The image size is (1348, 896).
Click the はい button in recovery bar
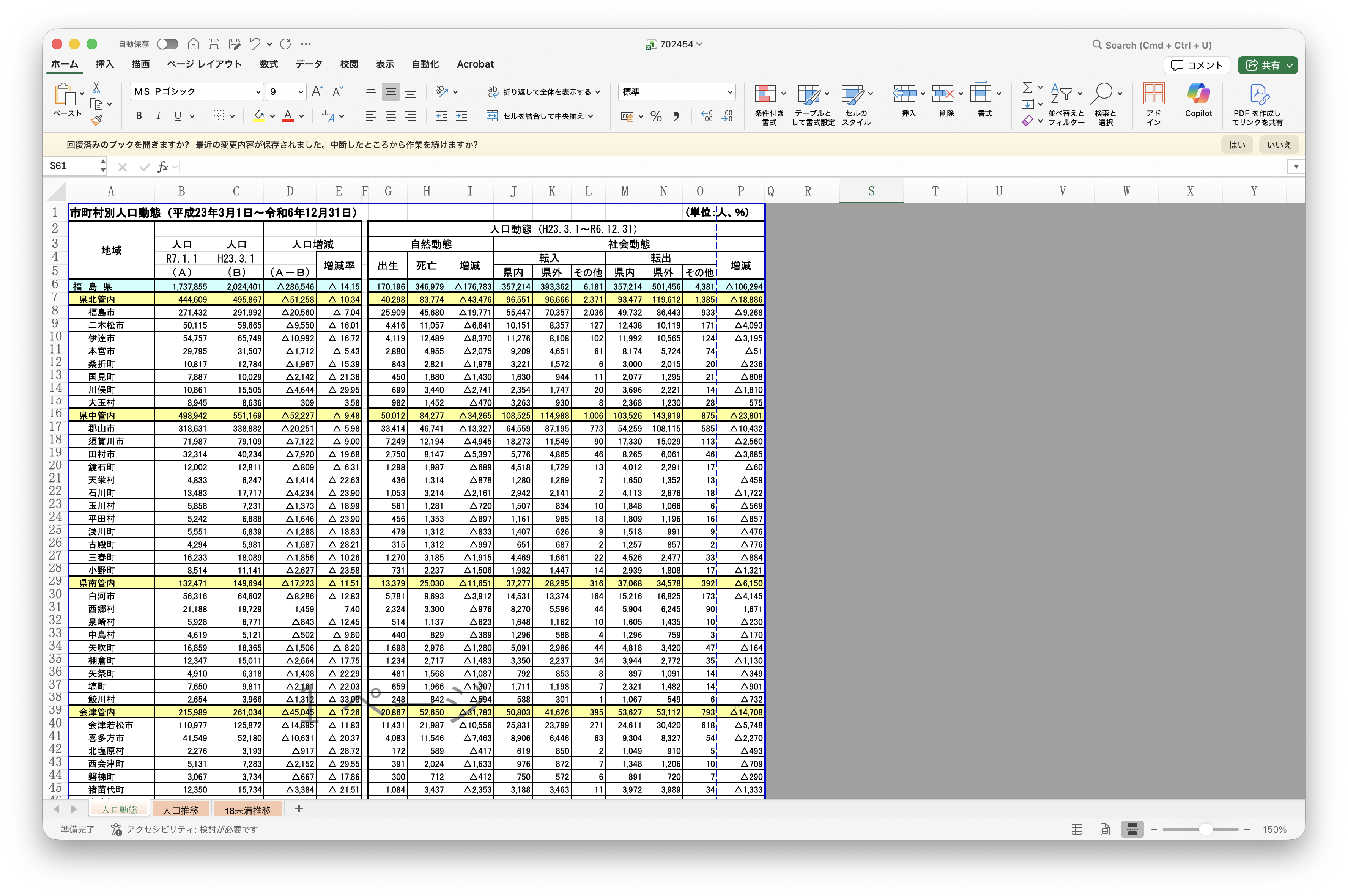pos(1236,145)
